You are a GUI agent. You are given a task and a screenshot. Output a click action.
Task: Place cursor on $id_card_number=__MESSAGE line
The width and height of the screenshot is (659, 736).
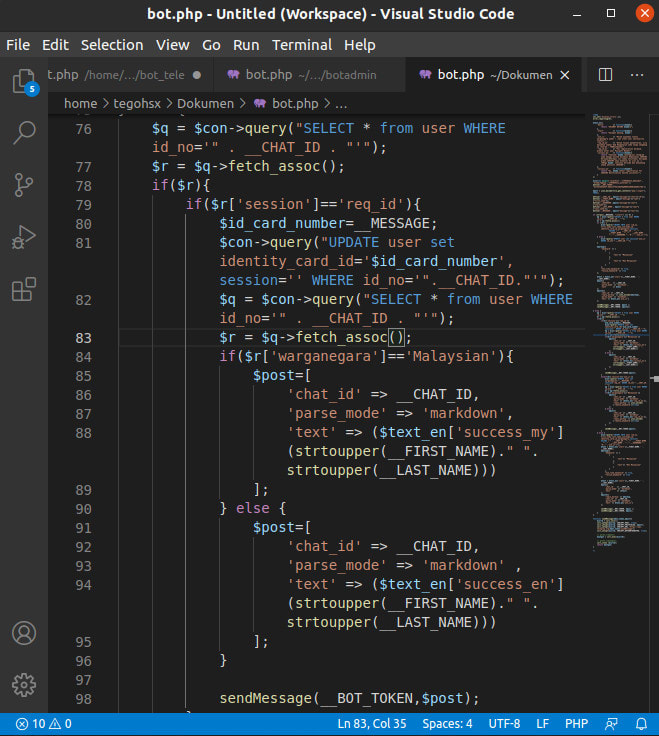(x=328, y=223)
